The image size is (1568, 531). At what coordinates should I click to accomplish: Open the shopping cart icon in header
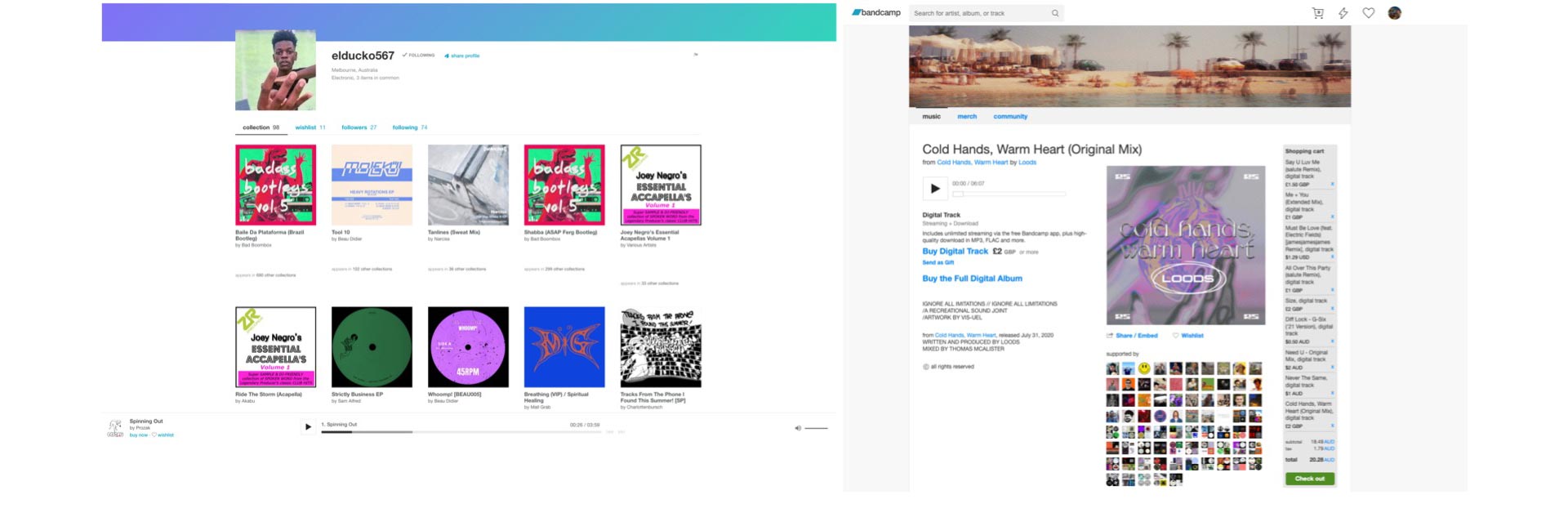tap(1317, 13)
